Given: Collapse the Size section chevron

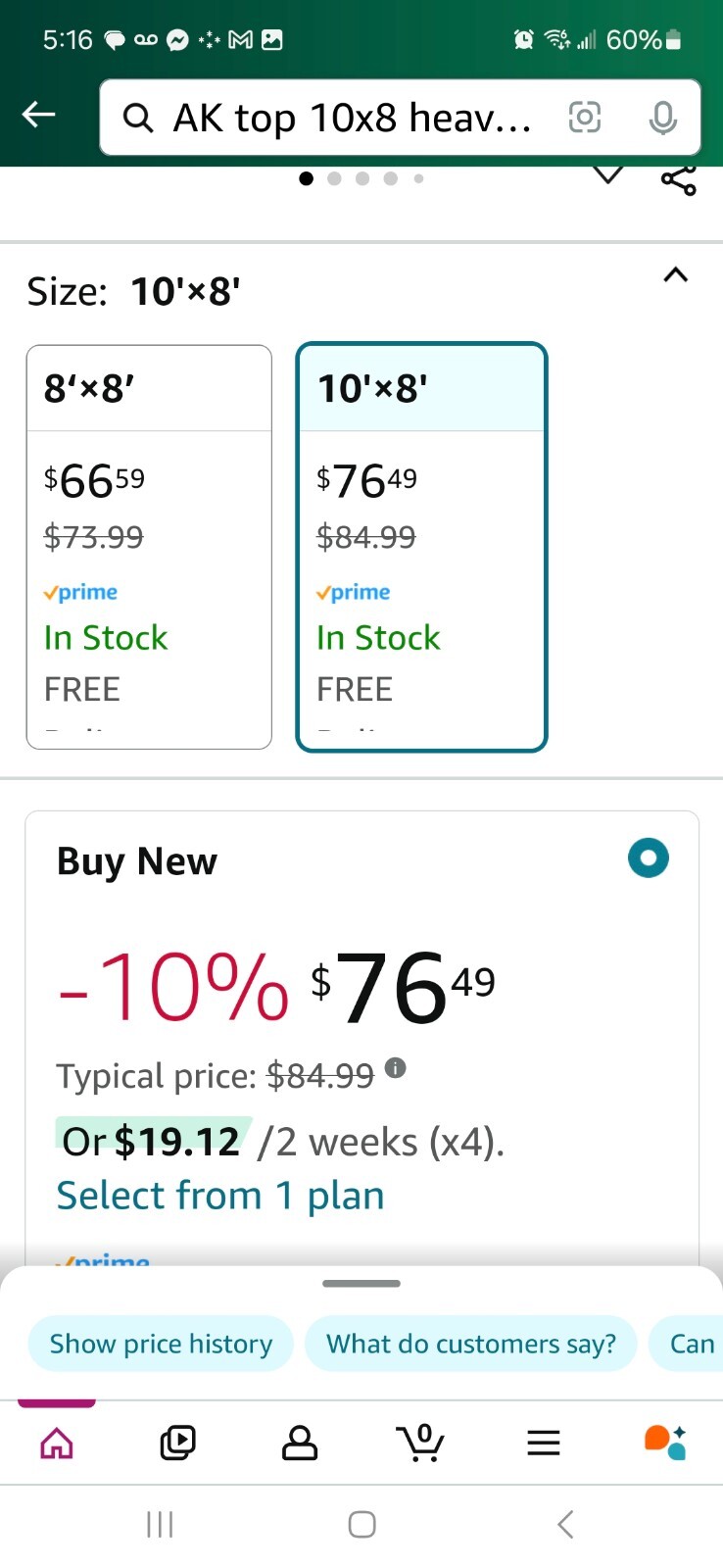Looking at the screenshot, I should (x=676, y=274).
